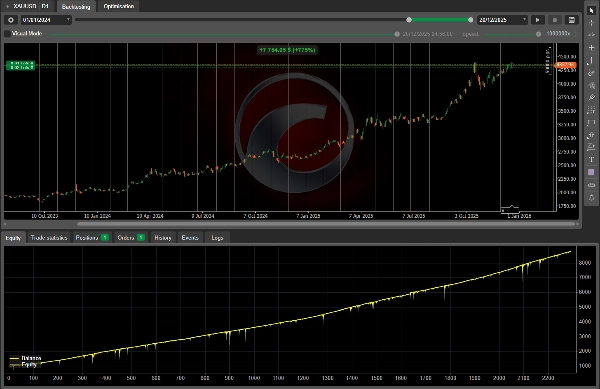This screenshot has width=600, height=389.
Task: Open the Logs tab
Action: pyautogui.click(x=217, y=238)
